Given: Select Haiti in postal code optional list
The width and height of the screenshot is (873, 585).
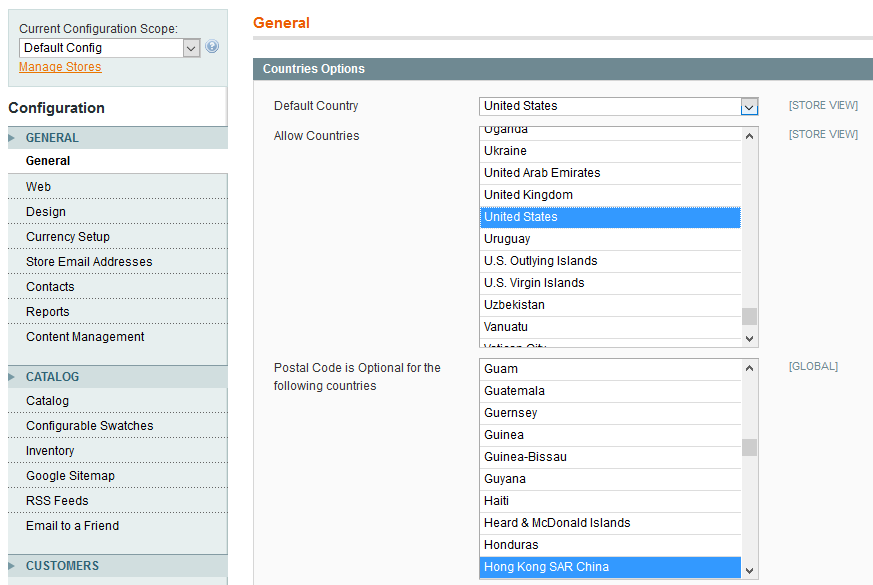Looking at the screenshot, I should [x=496, y=501].
